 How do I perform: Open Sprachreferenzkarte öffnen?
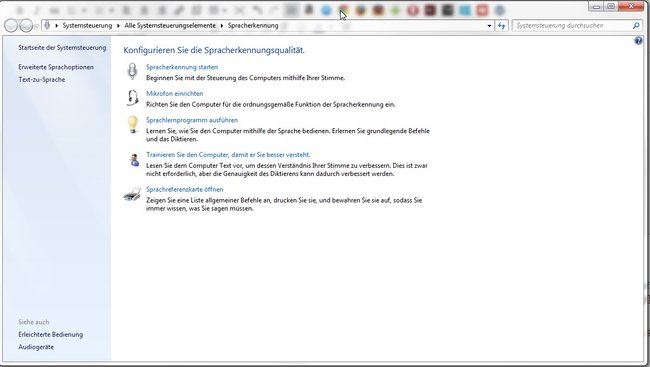point(184,190)
